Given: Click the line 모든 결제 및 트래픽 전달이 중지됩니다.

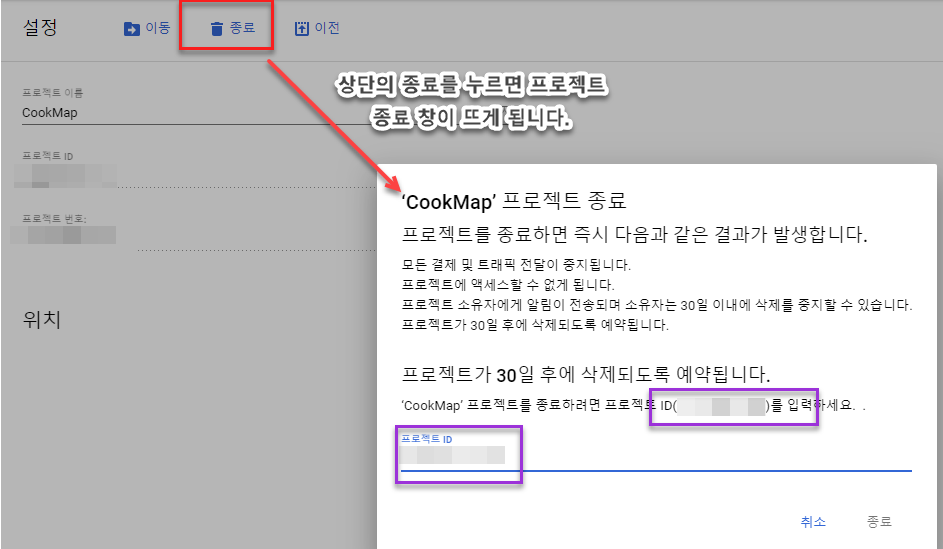Looking at the screenshot, I should pyautogui.click(x=516, y=265).
